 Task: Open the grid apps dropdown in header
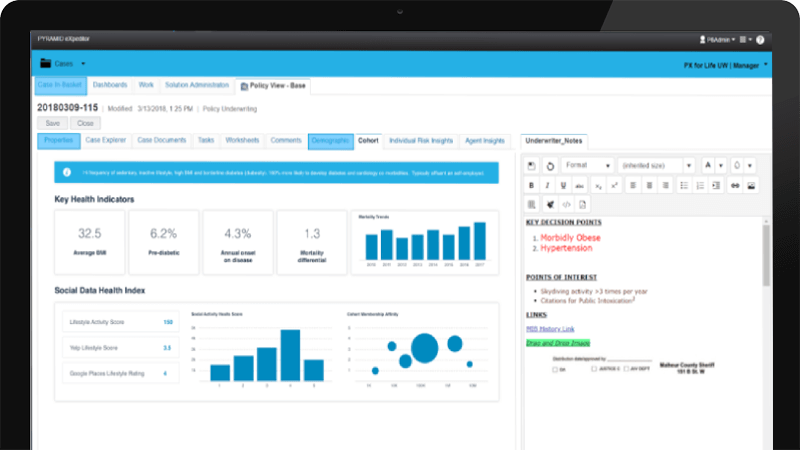(746, 40)
